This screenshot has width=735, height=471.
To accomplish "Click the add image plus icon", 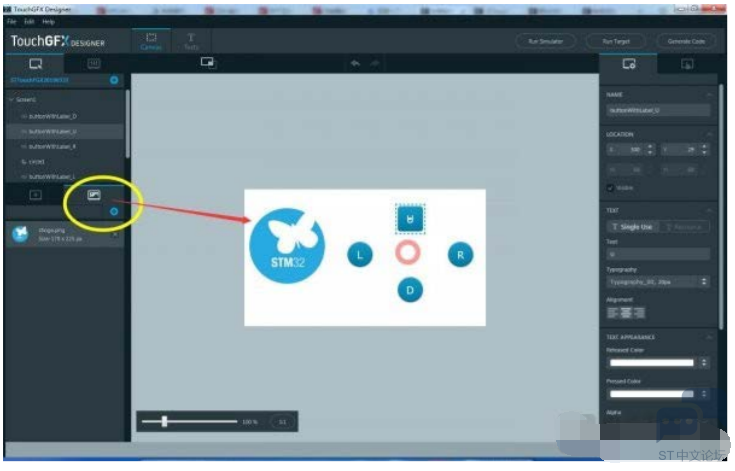I will click(x=114, y=212).
